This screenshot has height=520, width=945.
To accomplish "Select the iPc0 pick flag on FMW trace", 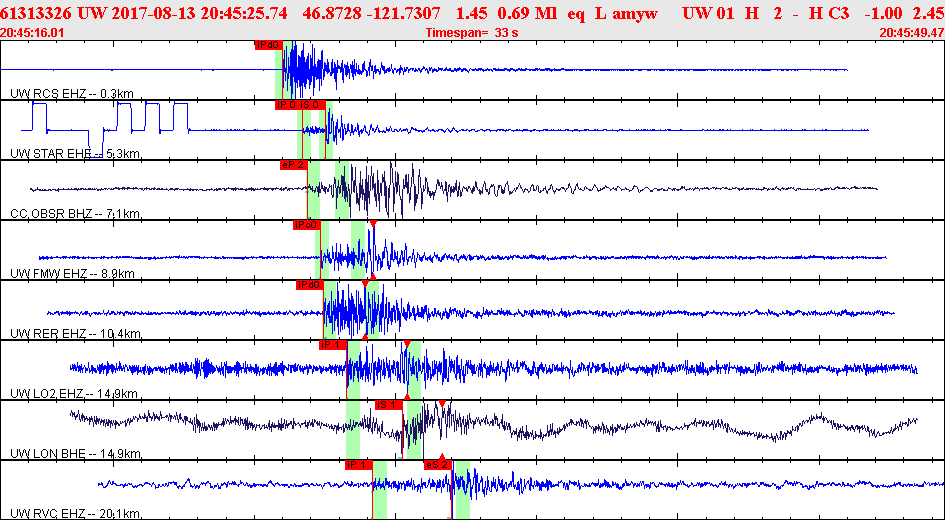I will coord(306,225).
